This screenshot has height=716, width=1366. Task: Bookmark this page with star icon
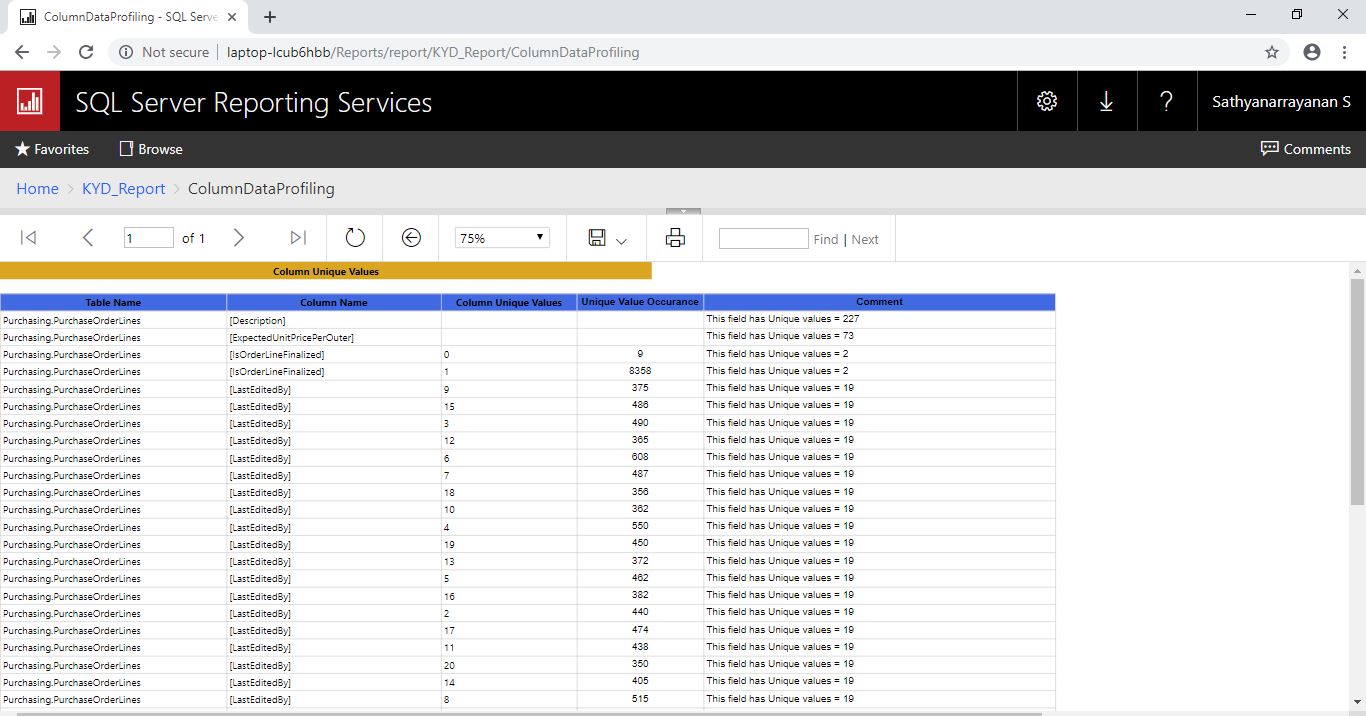1272,52
